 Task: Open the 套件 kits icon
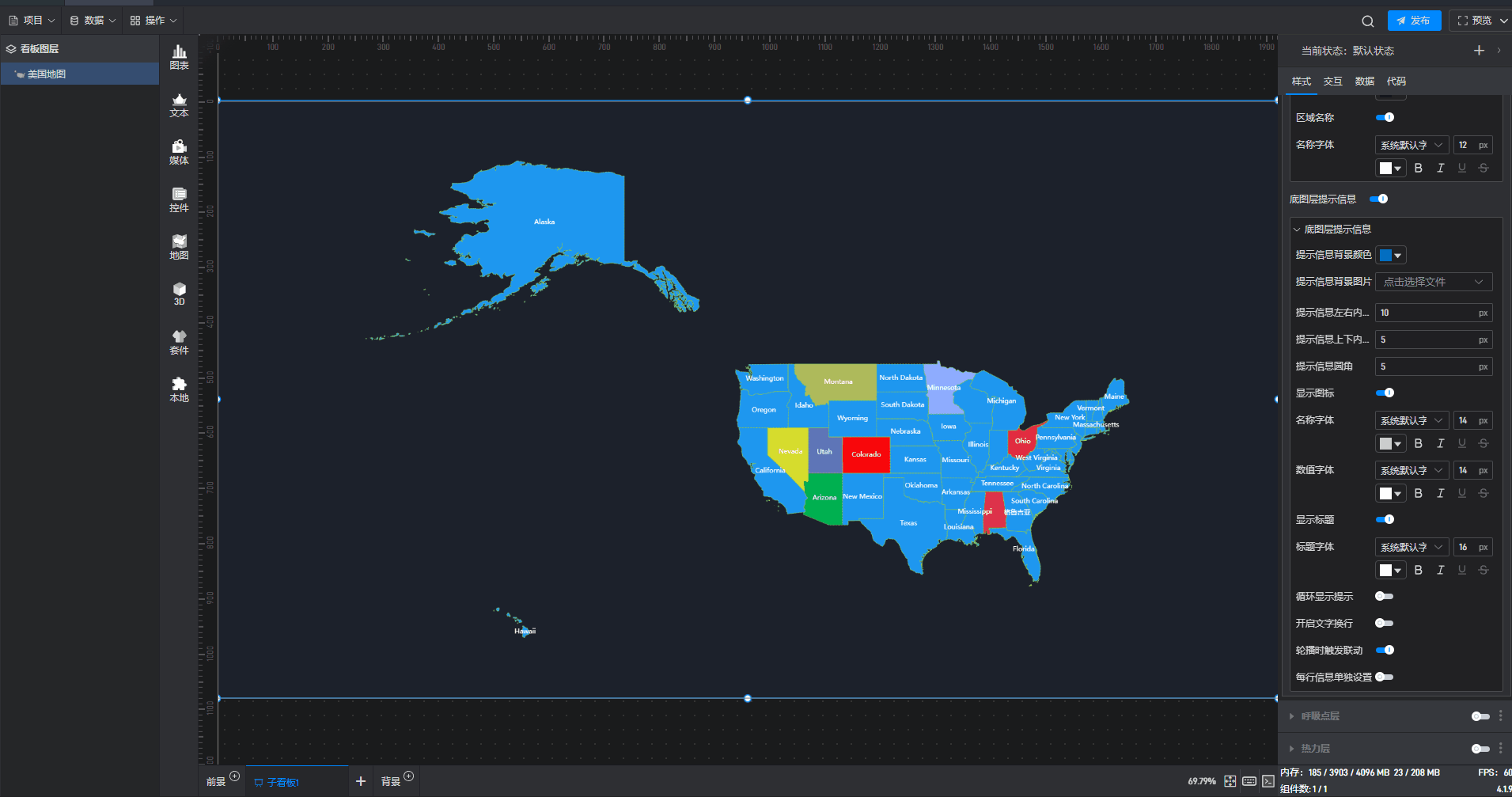coord(180,342)
